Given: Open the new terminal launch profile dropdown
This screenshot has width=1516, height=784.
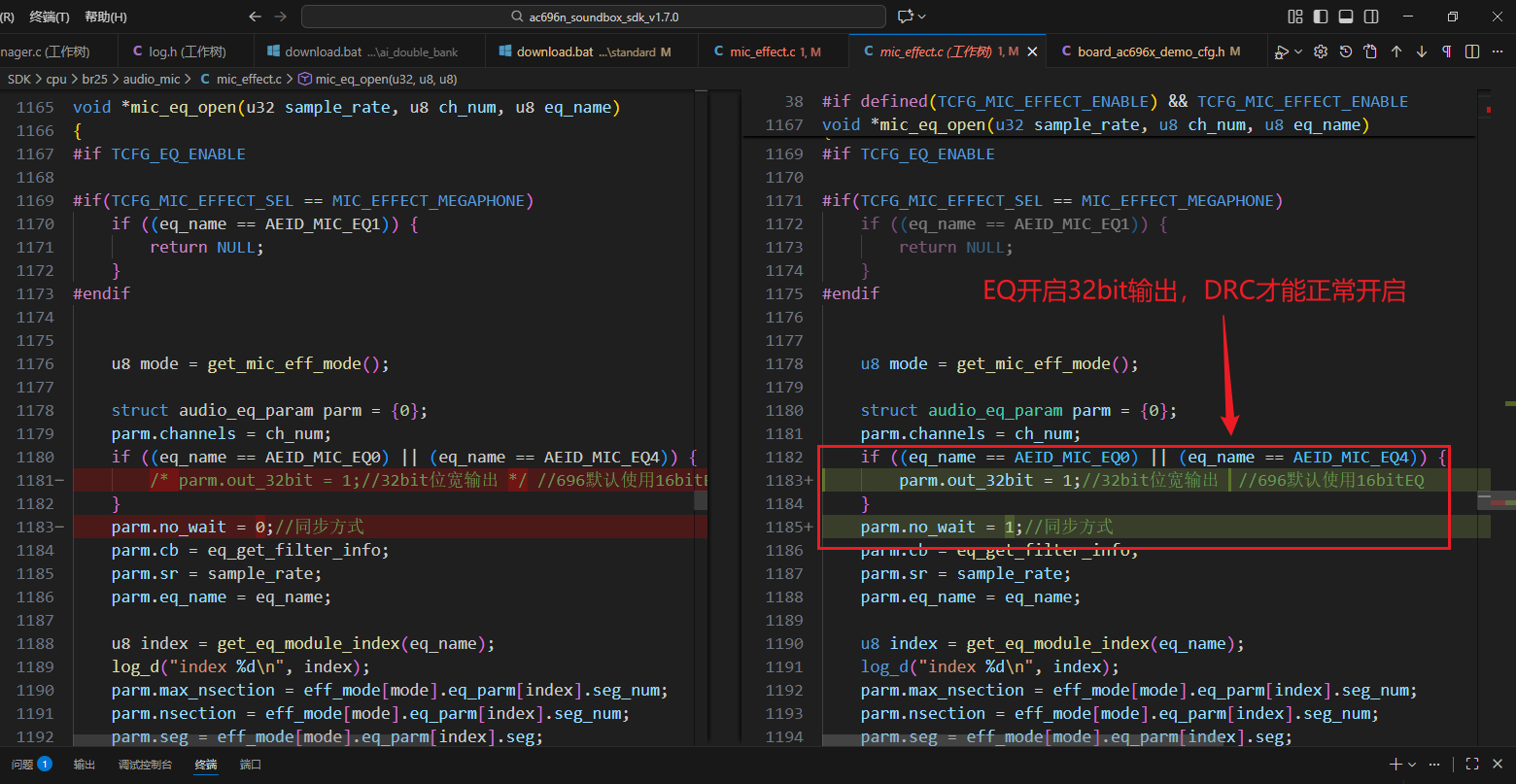Looking at the screenshot, I should 1412,765.
